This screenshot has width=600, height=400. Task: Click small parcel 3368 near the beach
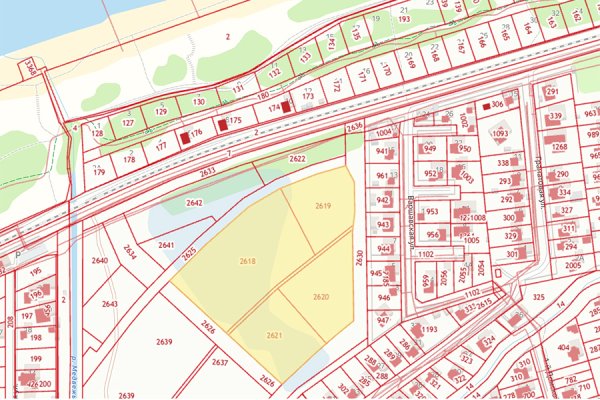point(30,68)
